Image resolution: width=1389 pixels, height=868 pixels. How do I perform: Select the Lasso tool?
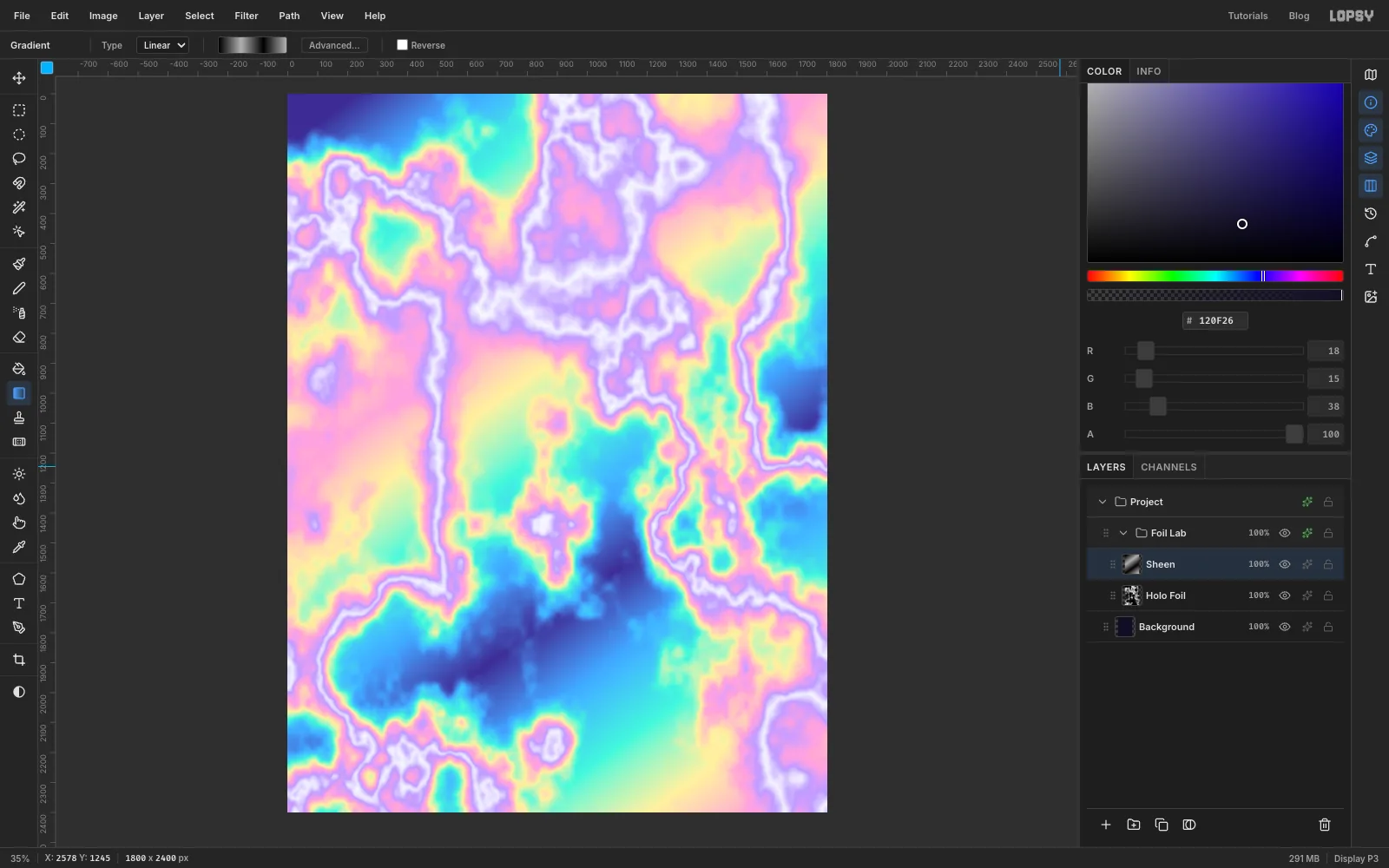pos(19,159)
